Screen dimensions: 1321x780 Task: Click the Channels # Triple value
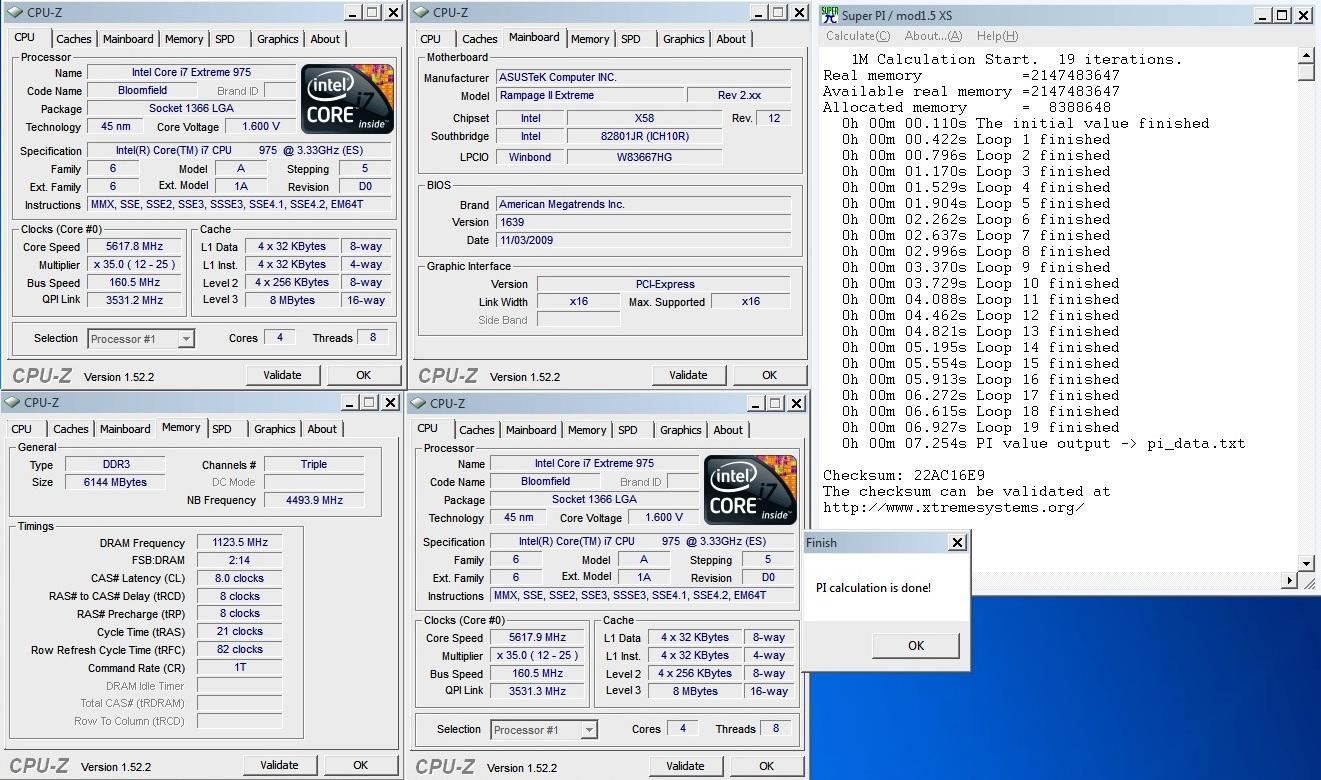313,465
